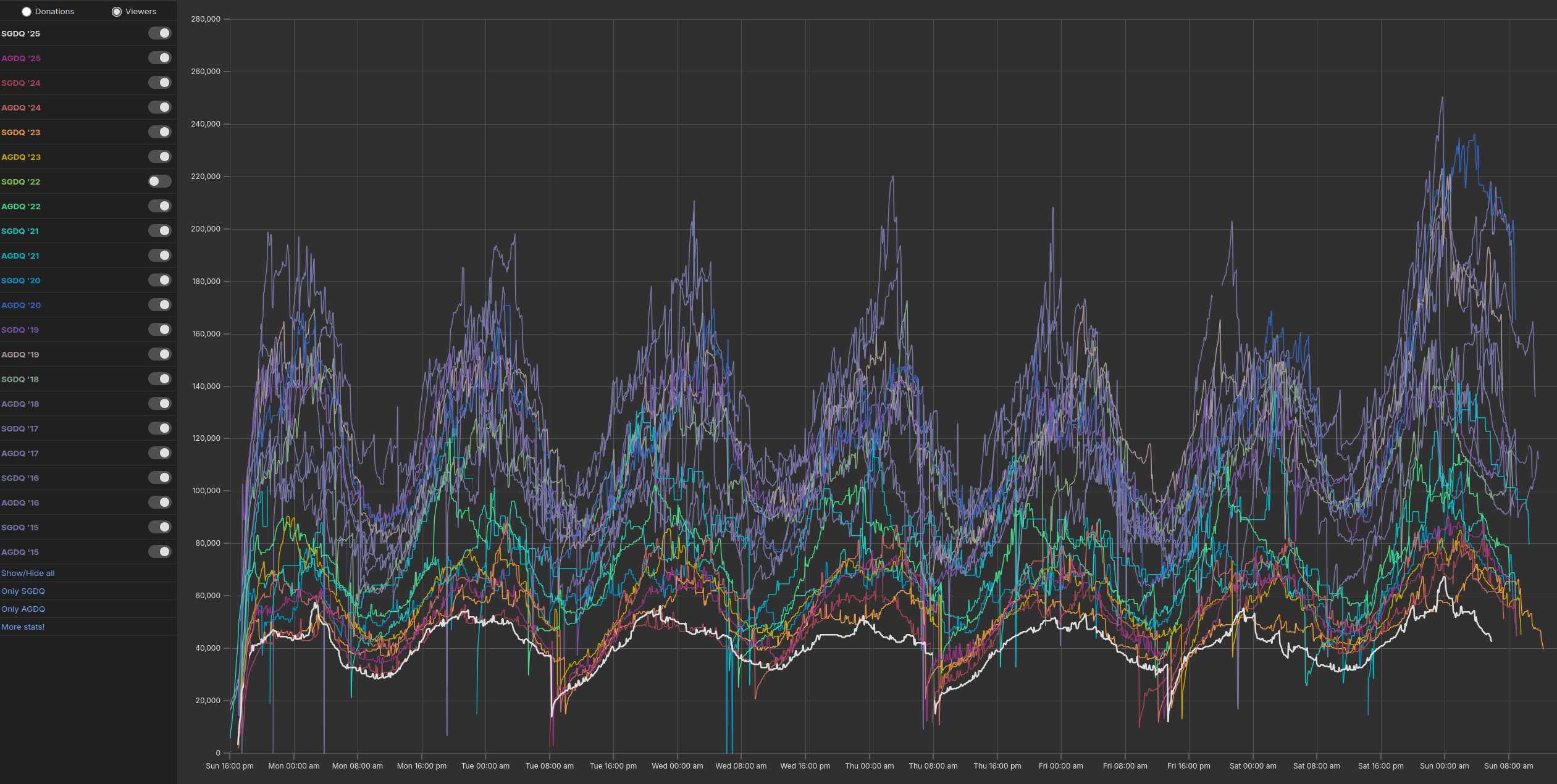Image resolution: width=1557 pixels, height=784 pixels.
Task: Click the Fri 00:00 am x-axis label
Action: 1061,766
